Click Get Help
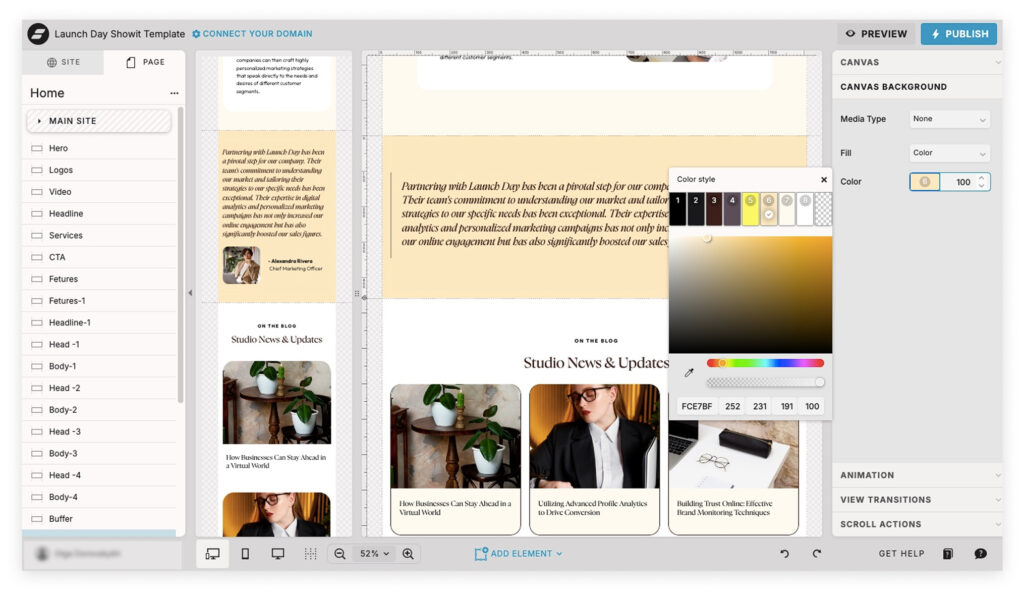The image size is (1024, 592). coord(901,553)
